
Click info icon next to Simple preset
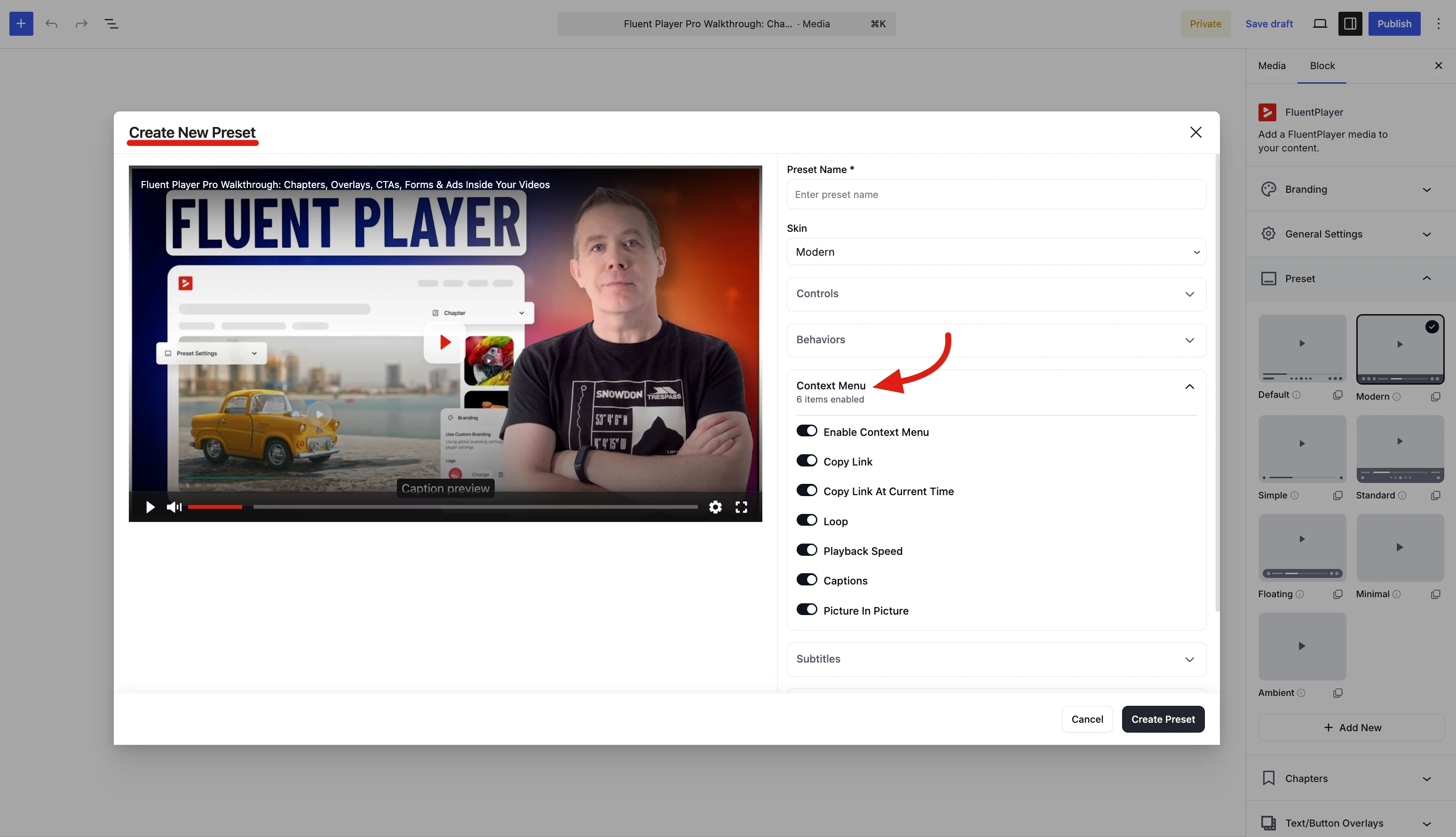point(1294,496)
